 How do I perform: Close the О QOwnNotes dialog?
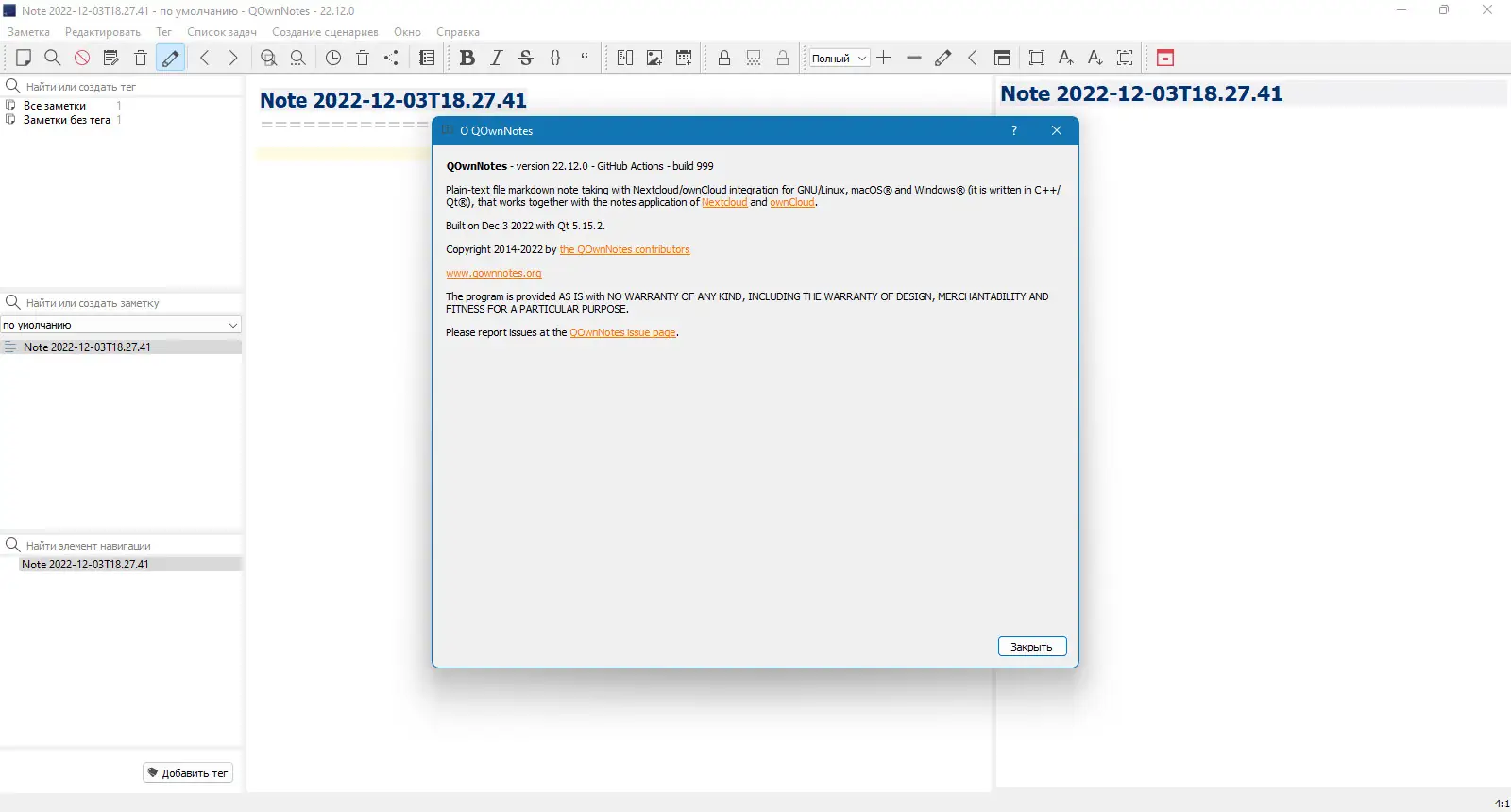1057,130
